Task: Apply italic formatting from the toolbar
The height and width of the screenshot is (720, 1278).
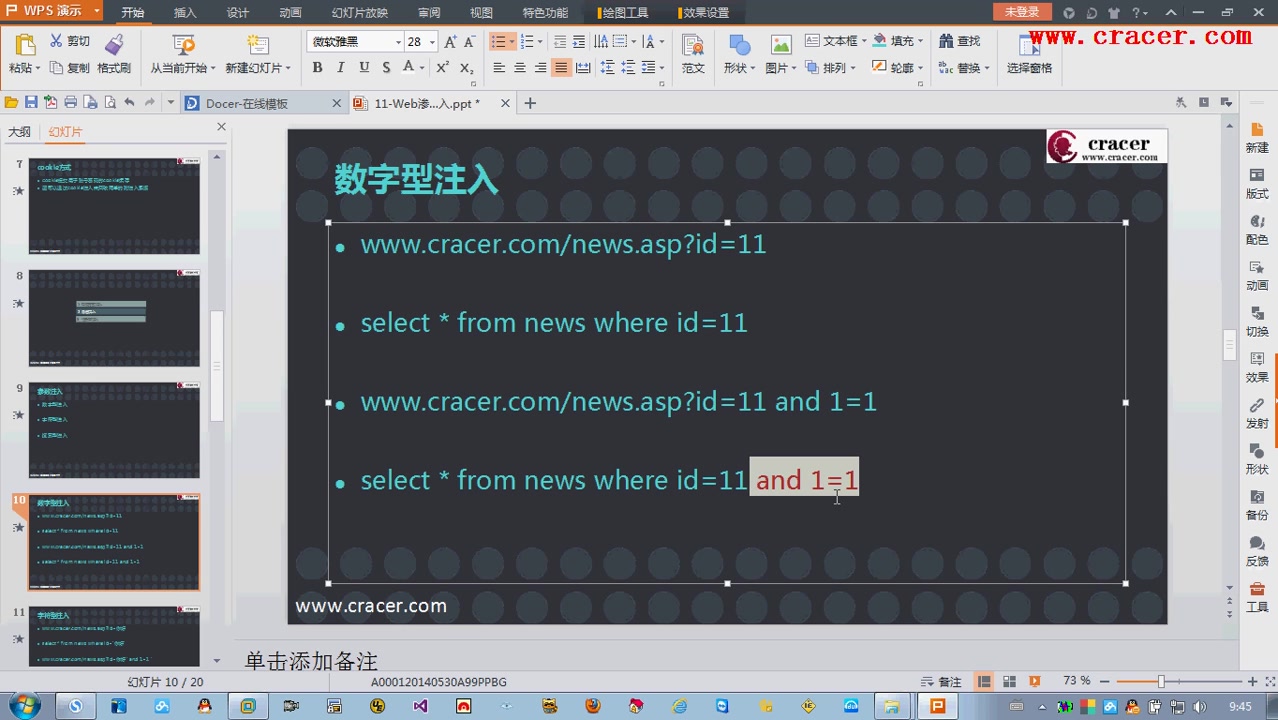Action: [340, 67]
